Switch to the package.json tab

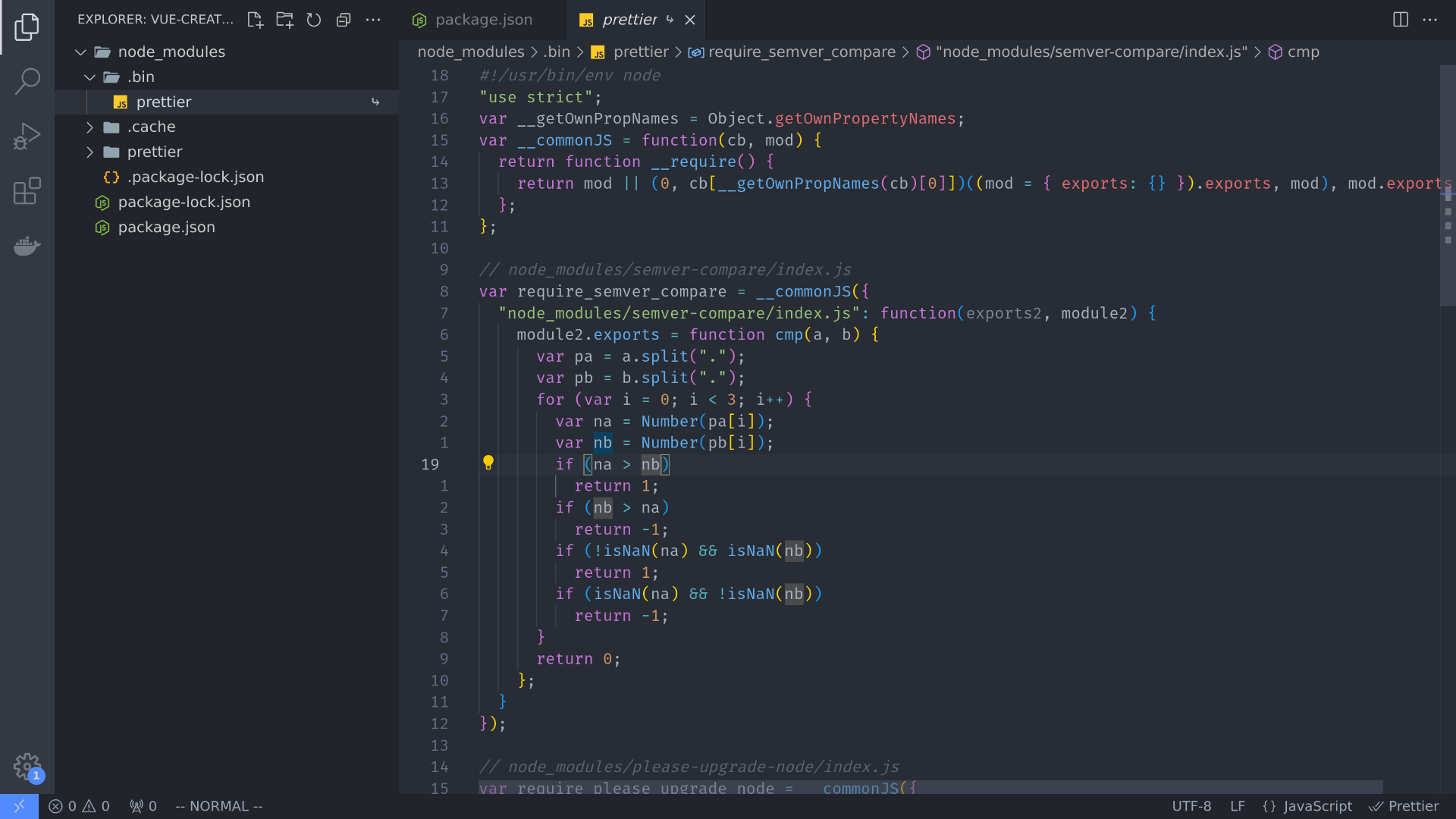(483, 20)
